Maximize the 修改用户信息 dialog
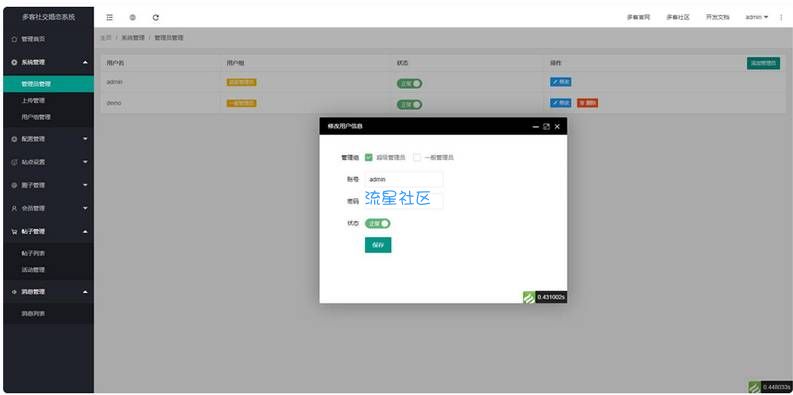Image resolution: width=793 pixels, height=395 pixels. [x=546, y=126]
